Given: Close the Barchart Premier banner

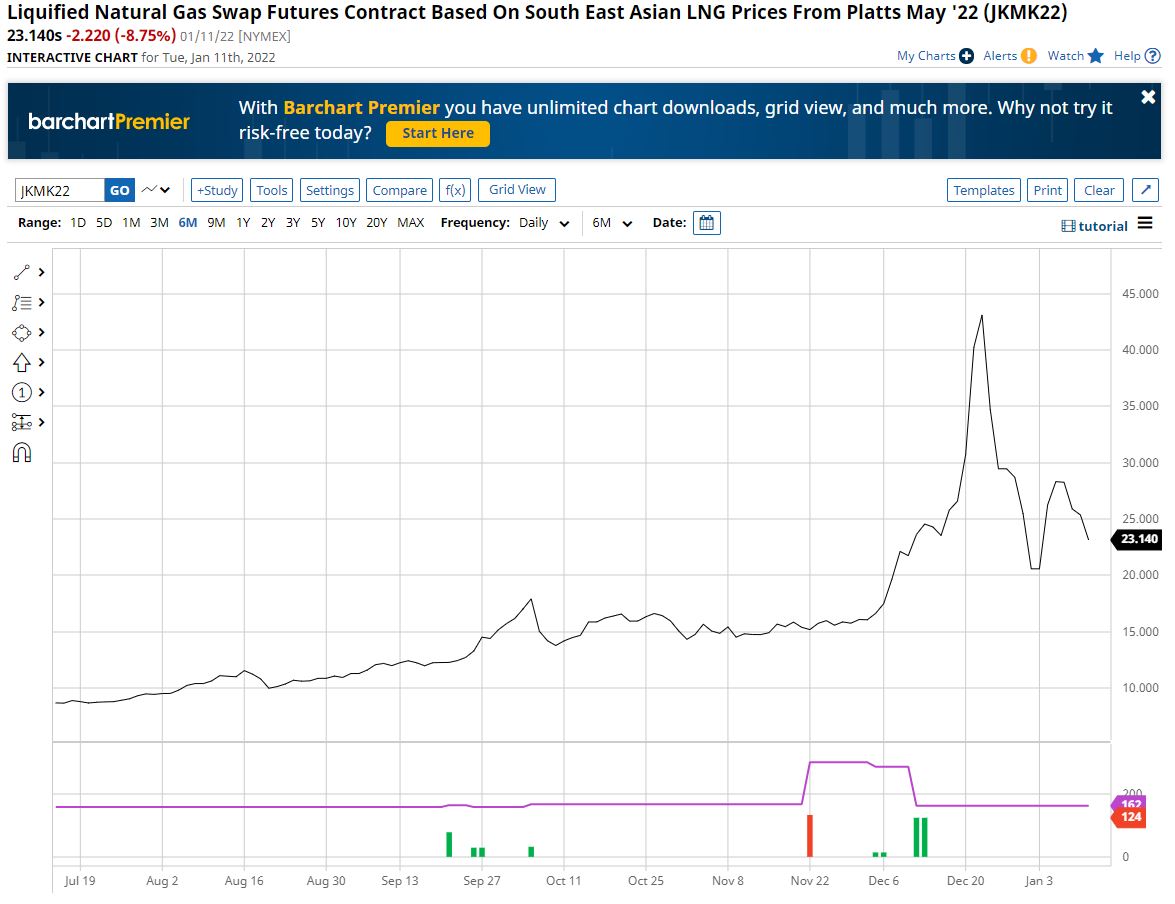Looking at the screenshot, I should [1148, 97].
